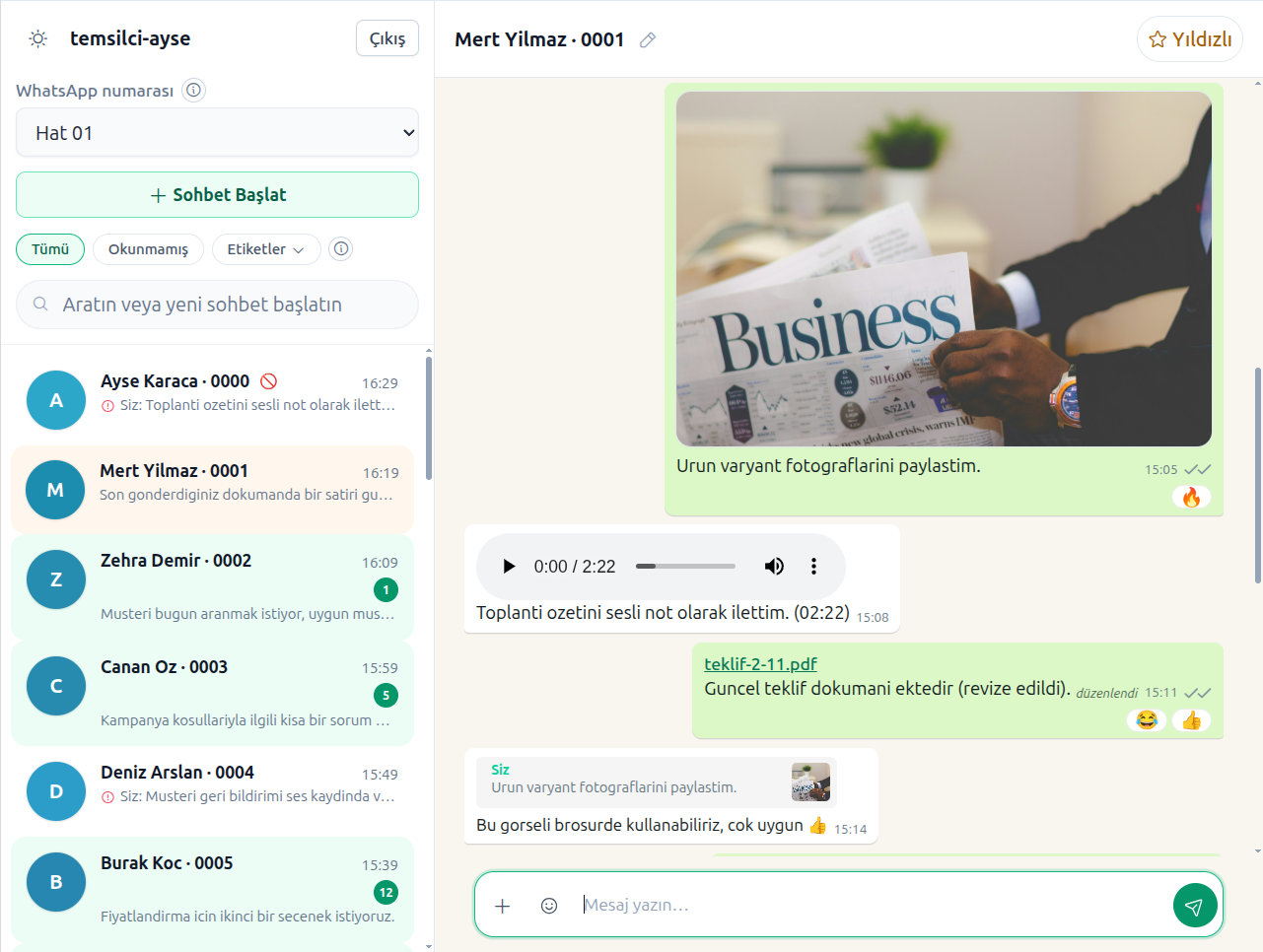The width and height of the screenshot is (1263, 952).
Task: Edit contact name with pencil icon
Action: point(648,39)
